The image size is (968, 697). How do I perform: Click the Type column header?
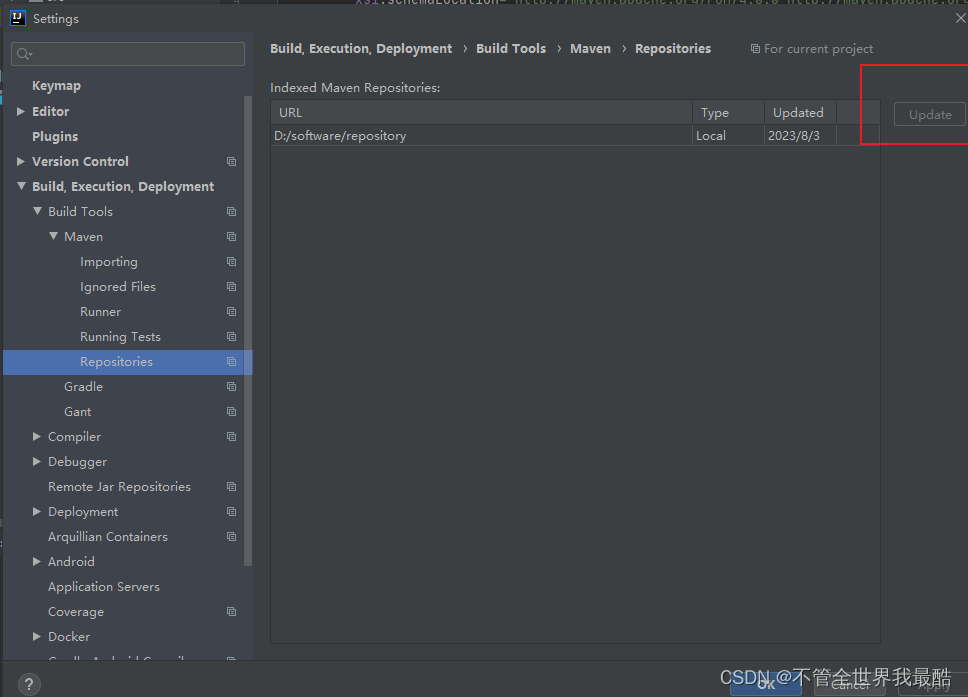pos(728,112)
